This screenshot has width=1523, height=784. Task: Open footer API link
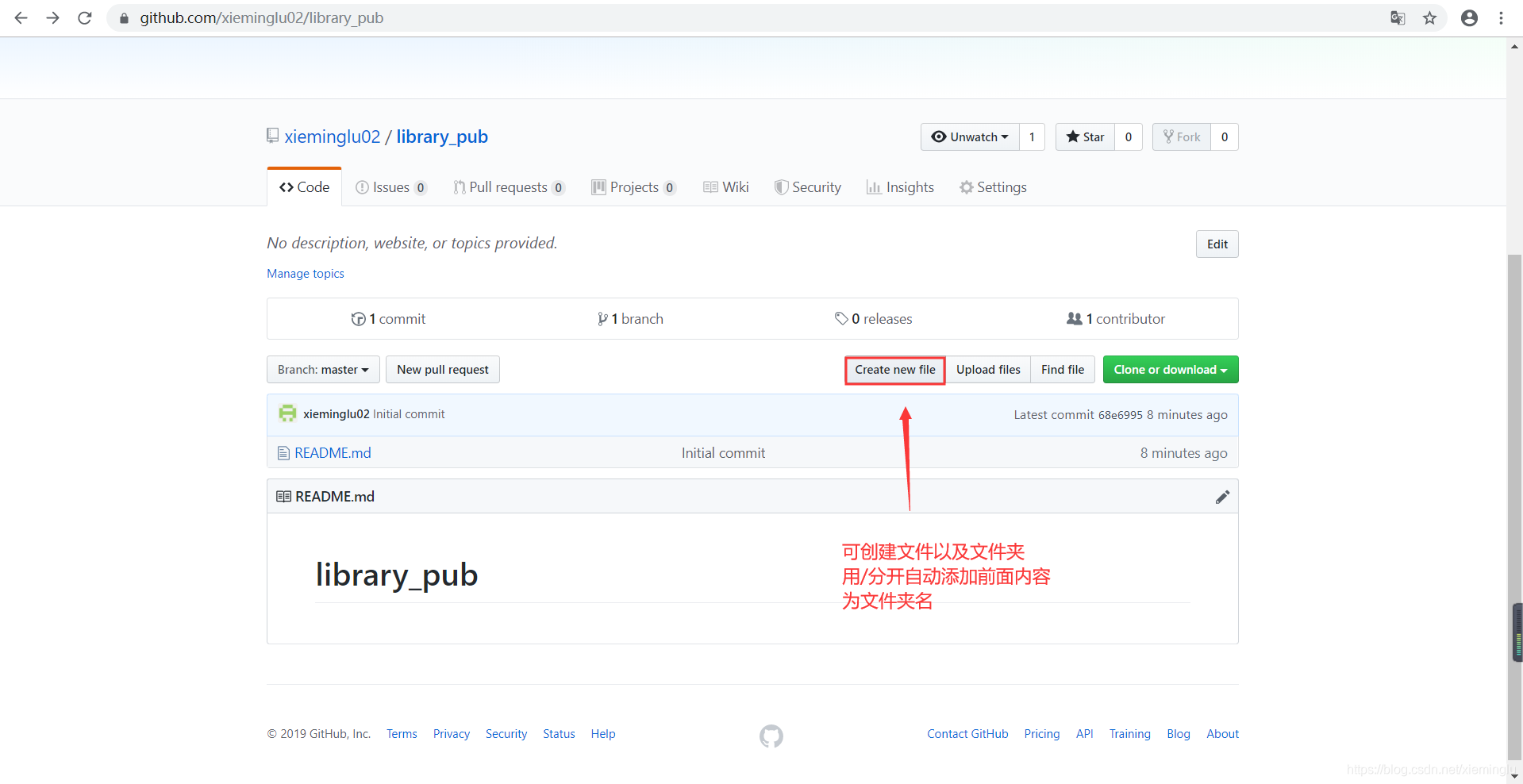point(1084,734)
